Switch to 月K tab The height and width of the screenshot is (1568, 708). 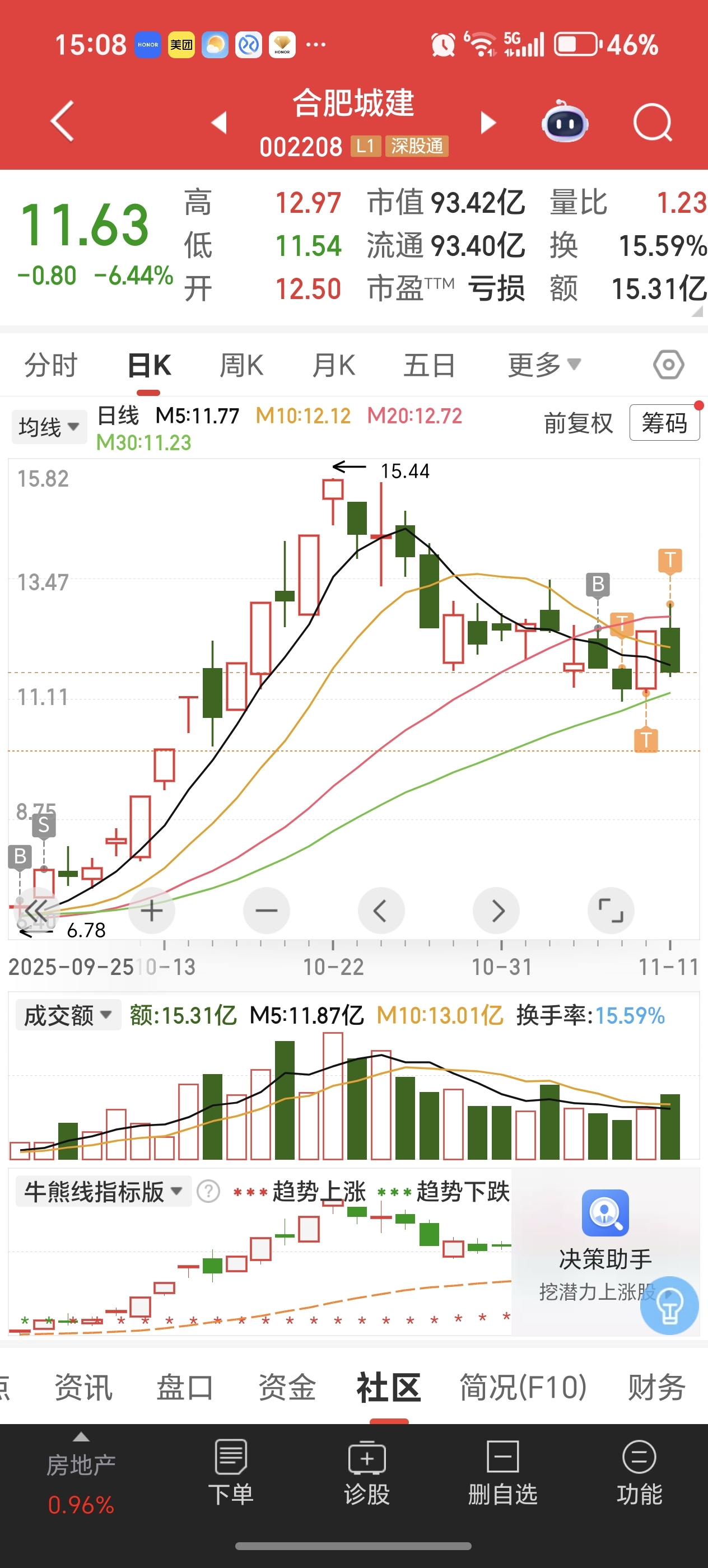point(333,365)
